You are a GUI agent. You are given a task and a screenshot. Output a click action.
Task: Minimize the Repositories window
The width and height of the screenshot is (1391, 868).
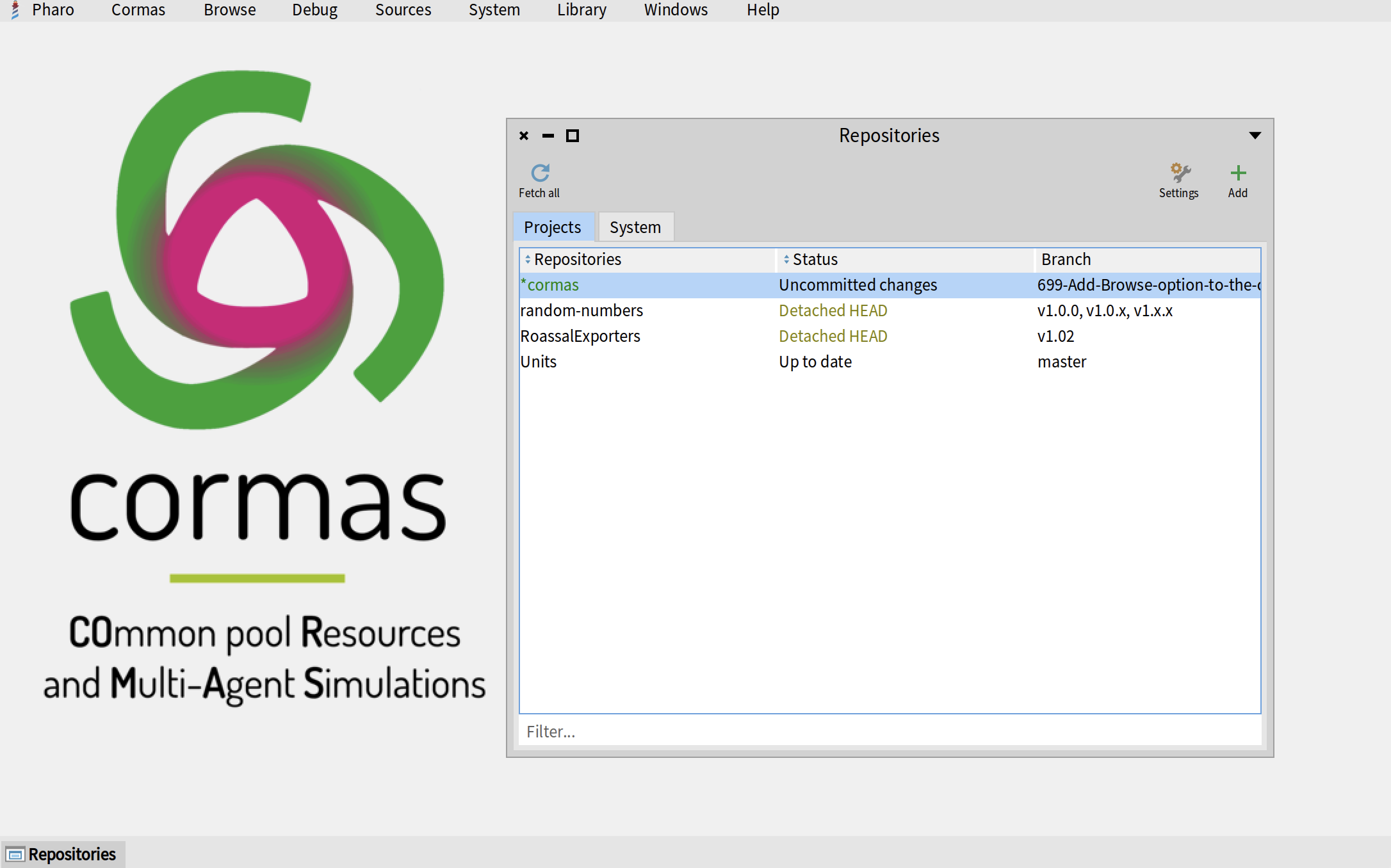click(x=548, y=136)
